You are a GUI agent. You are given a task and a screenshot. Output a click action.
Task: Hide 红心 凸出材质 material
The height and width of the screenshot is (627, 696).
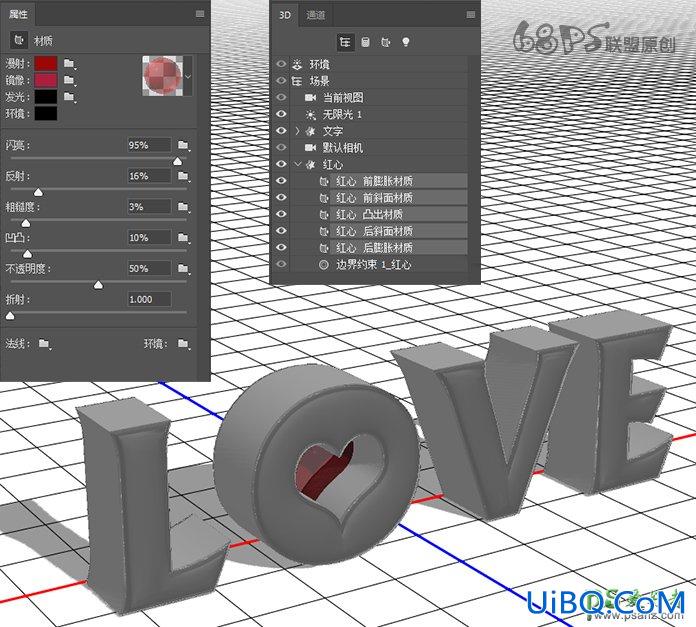(x=281, y=214)
